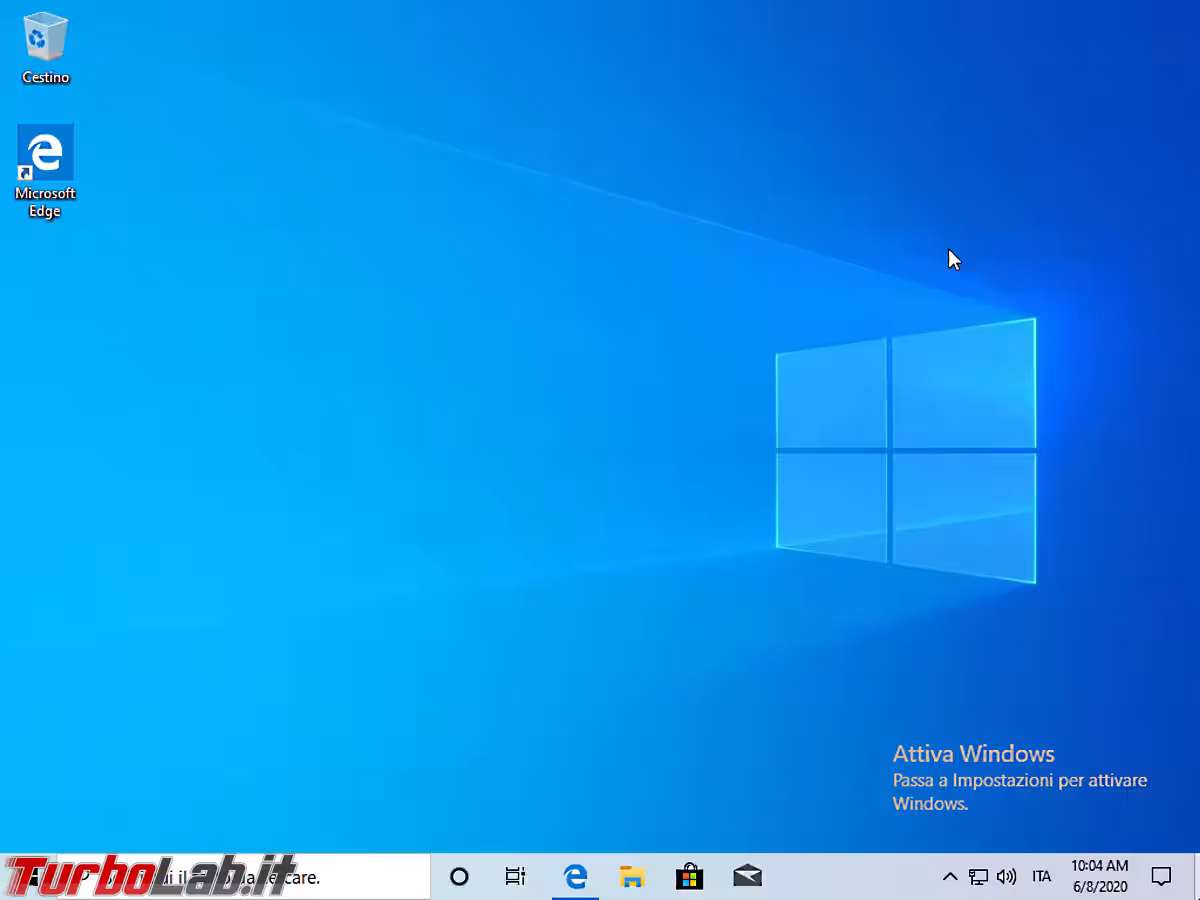Click the "Passa a Impostazioni" activation text
Image resolution: width=1200 pixels, height=900 pixels.
point(1019,780)
